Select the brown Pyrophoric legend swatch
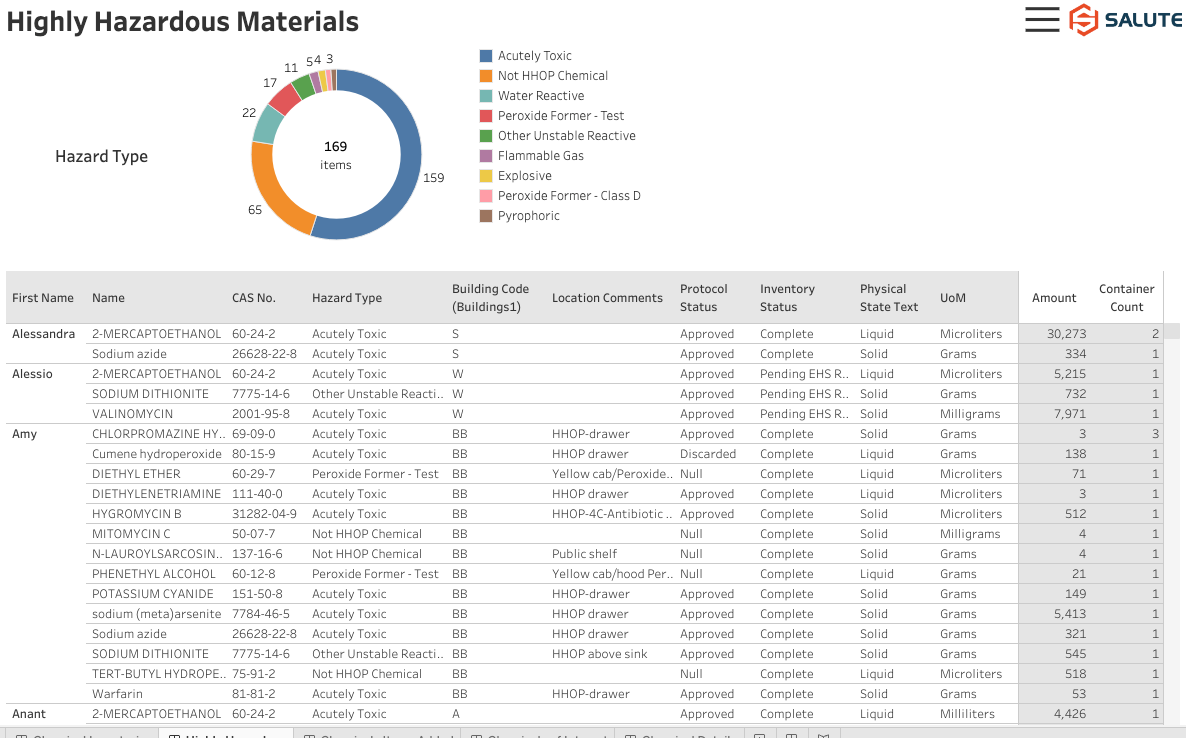This screenshot has width=1186, height=738. pyautogui.click(x=486, y=216)
